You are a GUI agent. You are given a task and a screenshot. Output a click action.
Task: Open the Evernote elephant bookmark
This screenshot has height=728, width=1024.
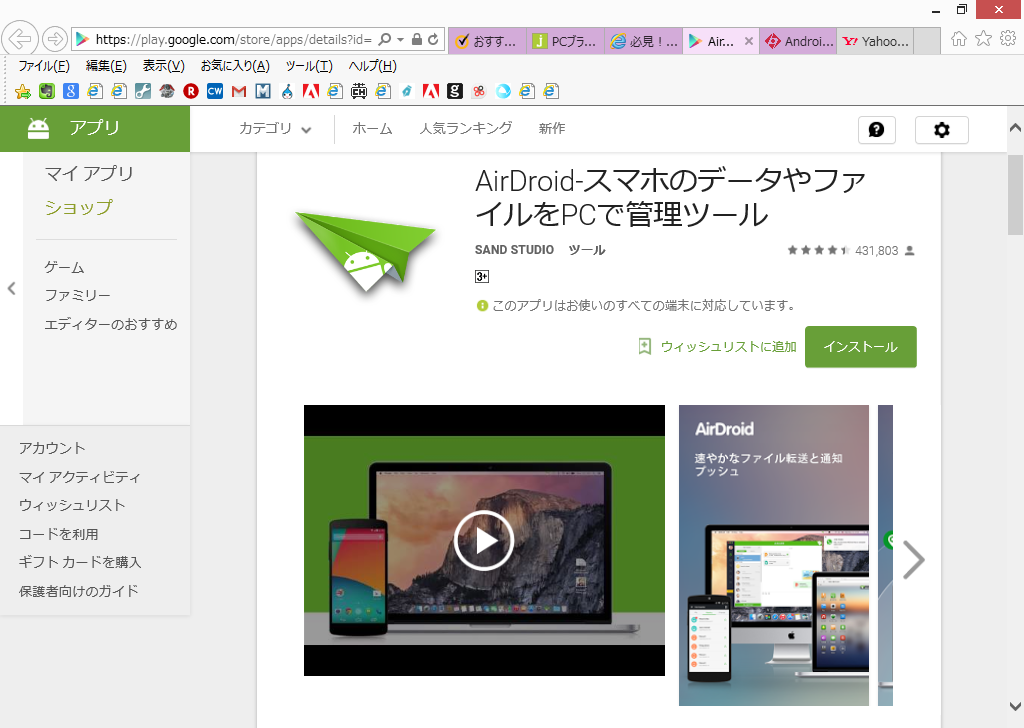46,91
